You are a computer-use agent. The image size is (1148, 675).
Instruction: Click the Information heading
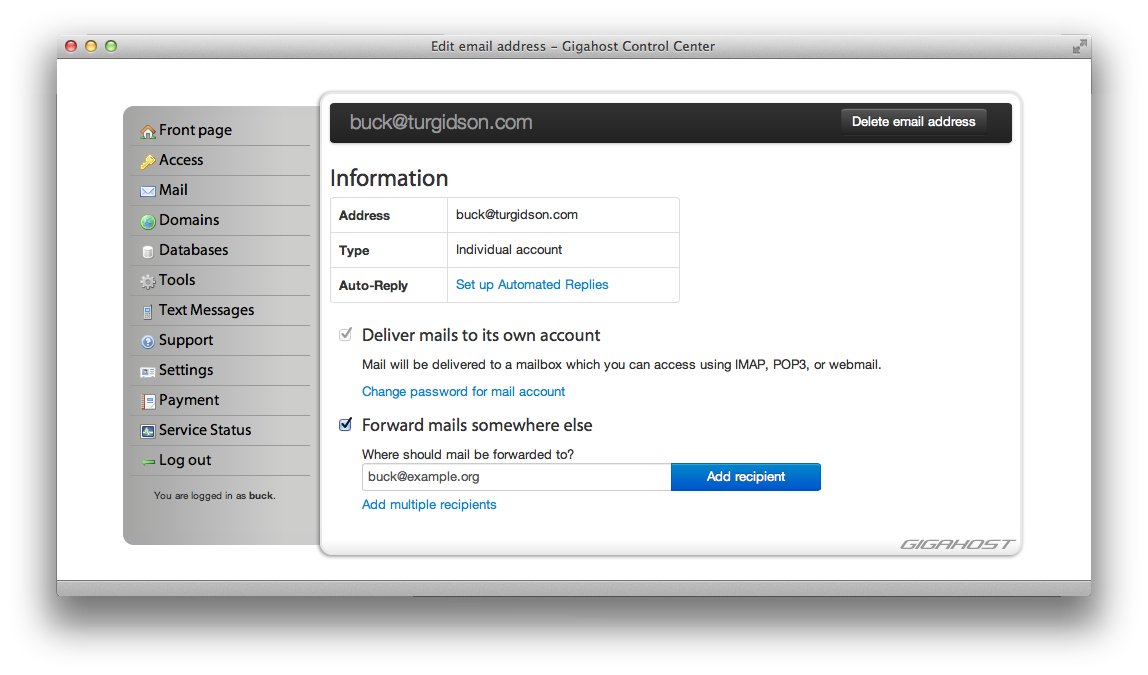point(389,178)
